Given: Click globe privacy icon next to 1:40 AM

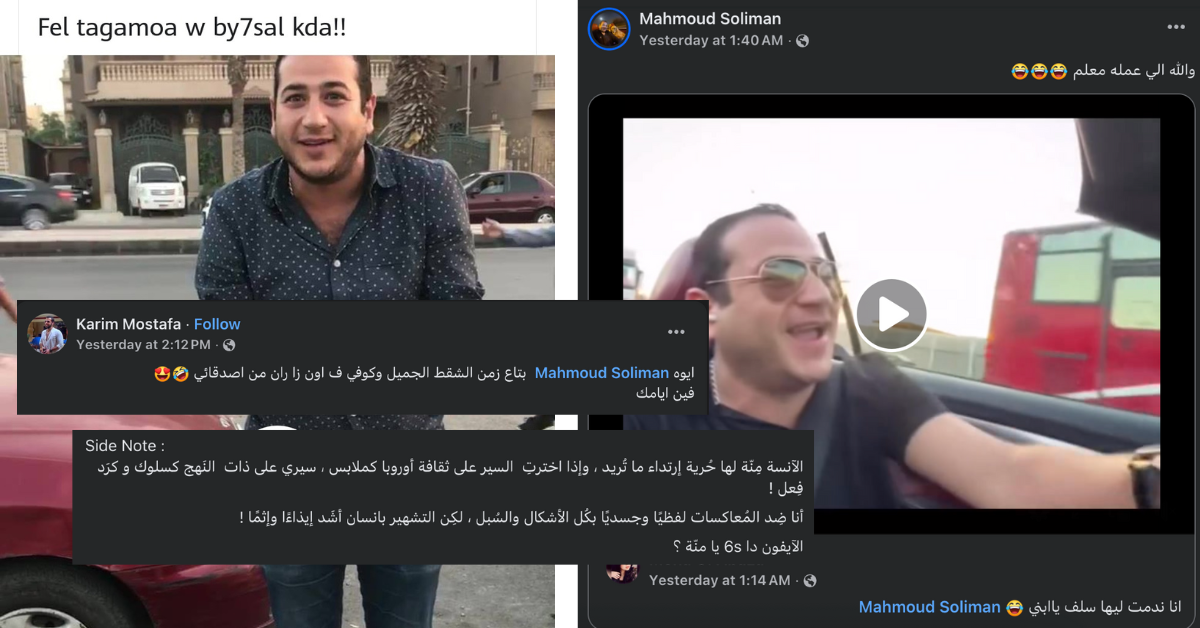Looking at the screenshot, I should click(x=802, y=41).
